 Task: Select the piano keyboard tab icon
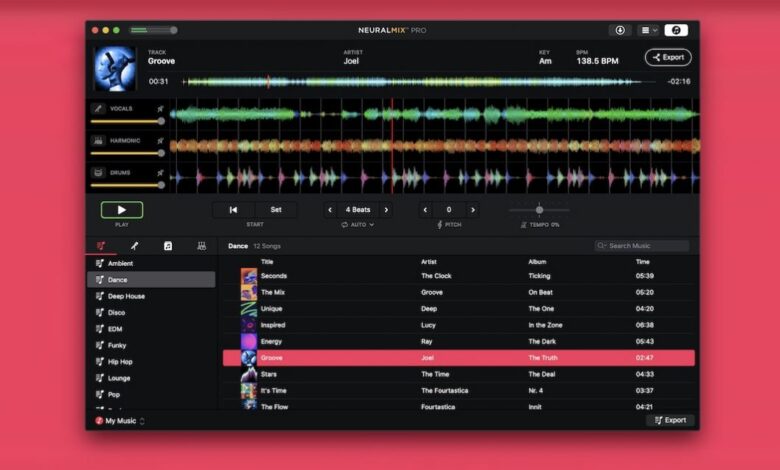201,246
